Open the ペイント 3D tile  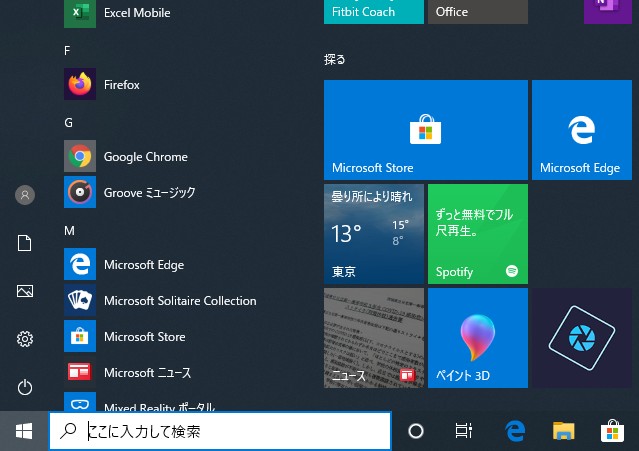(x=477, y=337)
